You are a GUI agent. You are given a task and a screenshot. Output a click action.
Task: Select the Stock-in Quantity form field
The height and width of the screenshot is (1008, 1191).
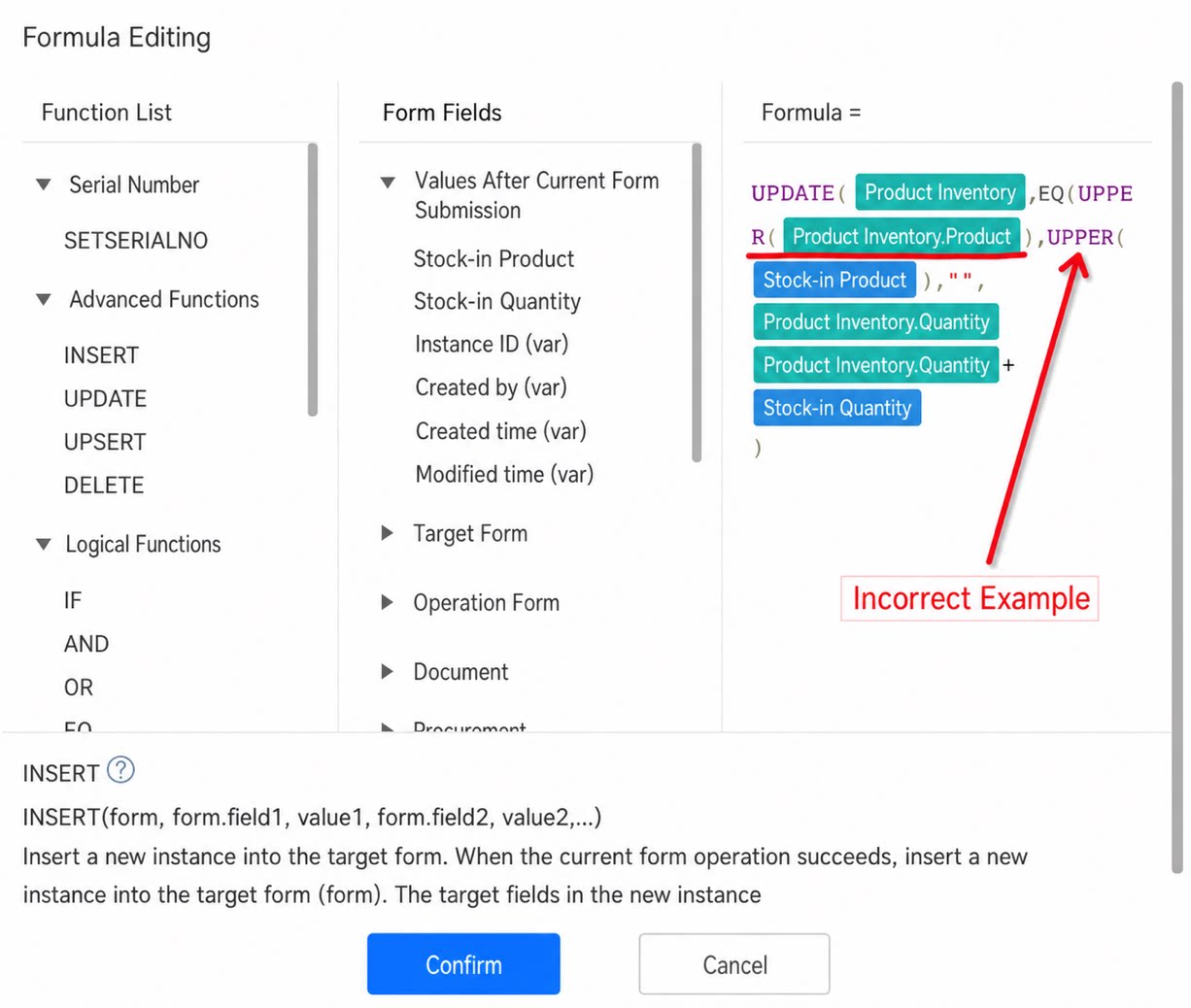click(x=497, y=302)
